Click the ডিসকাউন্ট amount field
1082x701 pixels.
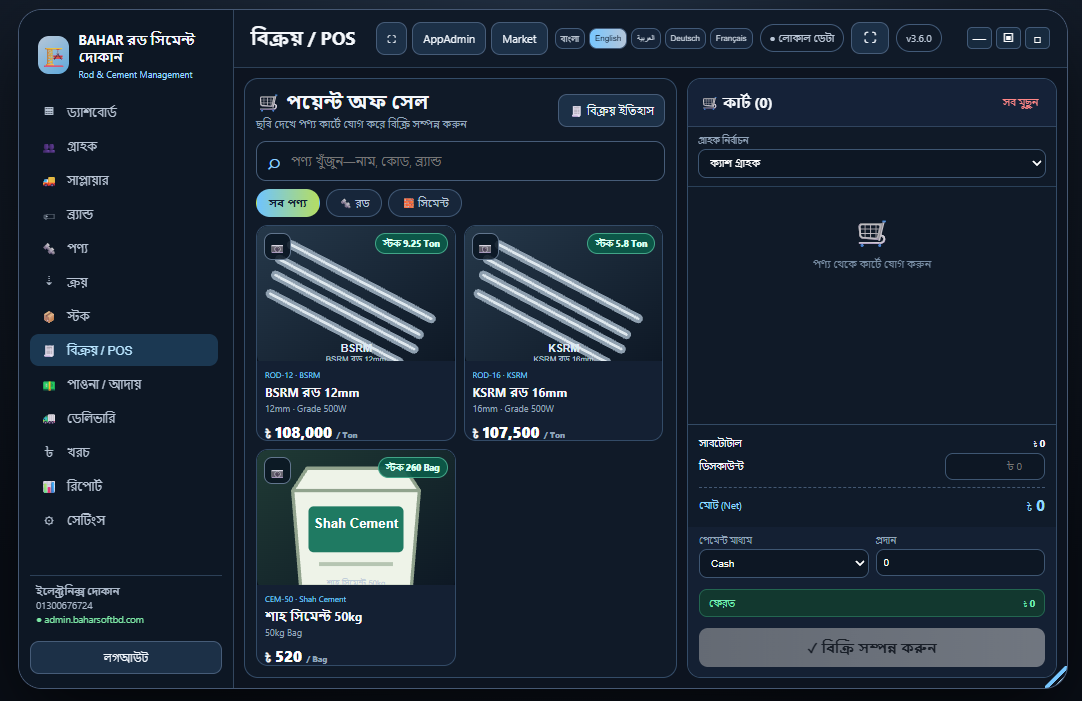(x=994, y=466)
